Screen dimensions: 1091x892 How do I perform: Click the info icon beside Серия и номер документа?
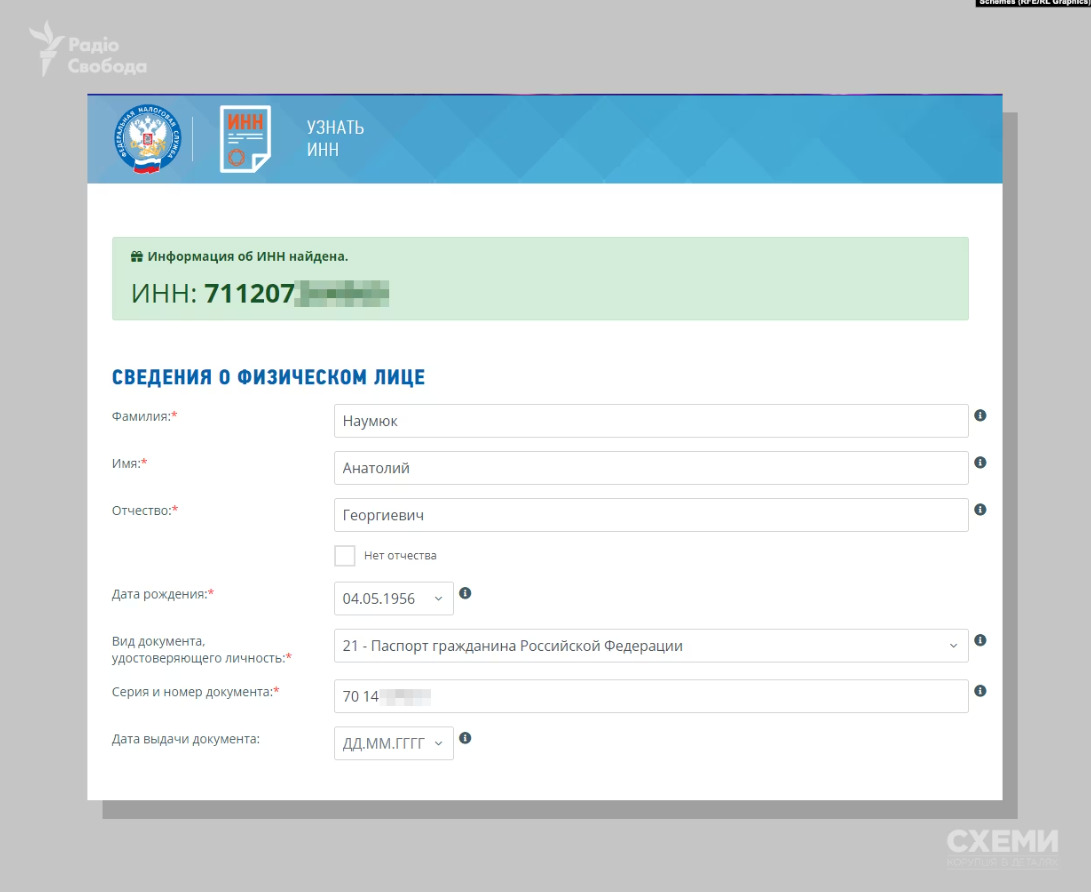pyautogui.click(x=980, y=690)
